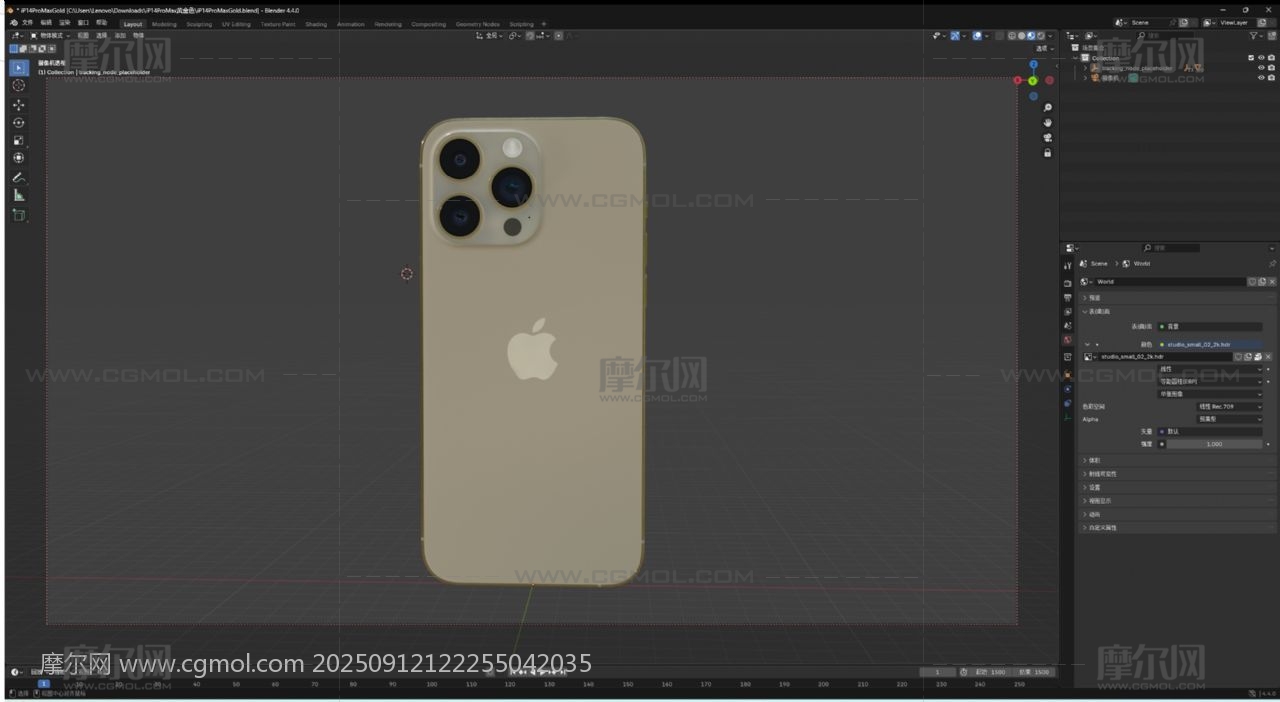1280x702 pixels.
Task: Select the Annotate pencil tool
Action: tap(18, 177)
